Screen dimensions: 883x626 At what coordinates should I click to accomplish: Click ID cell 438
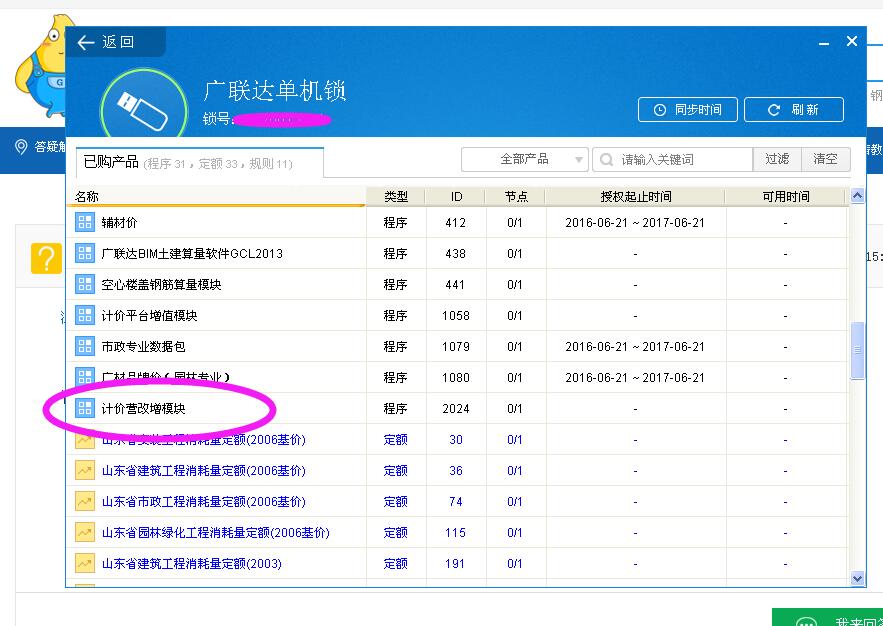click(456, 254)
